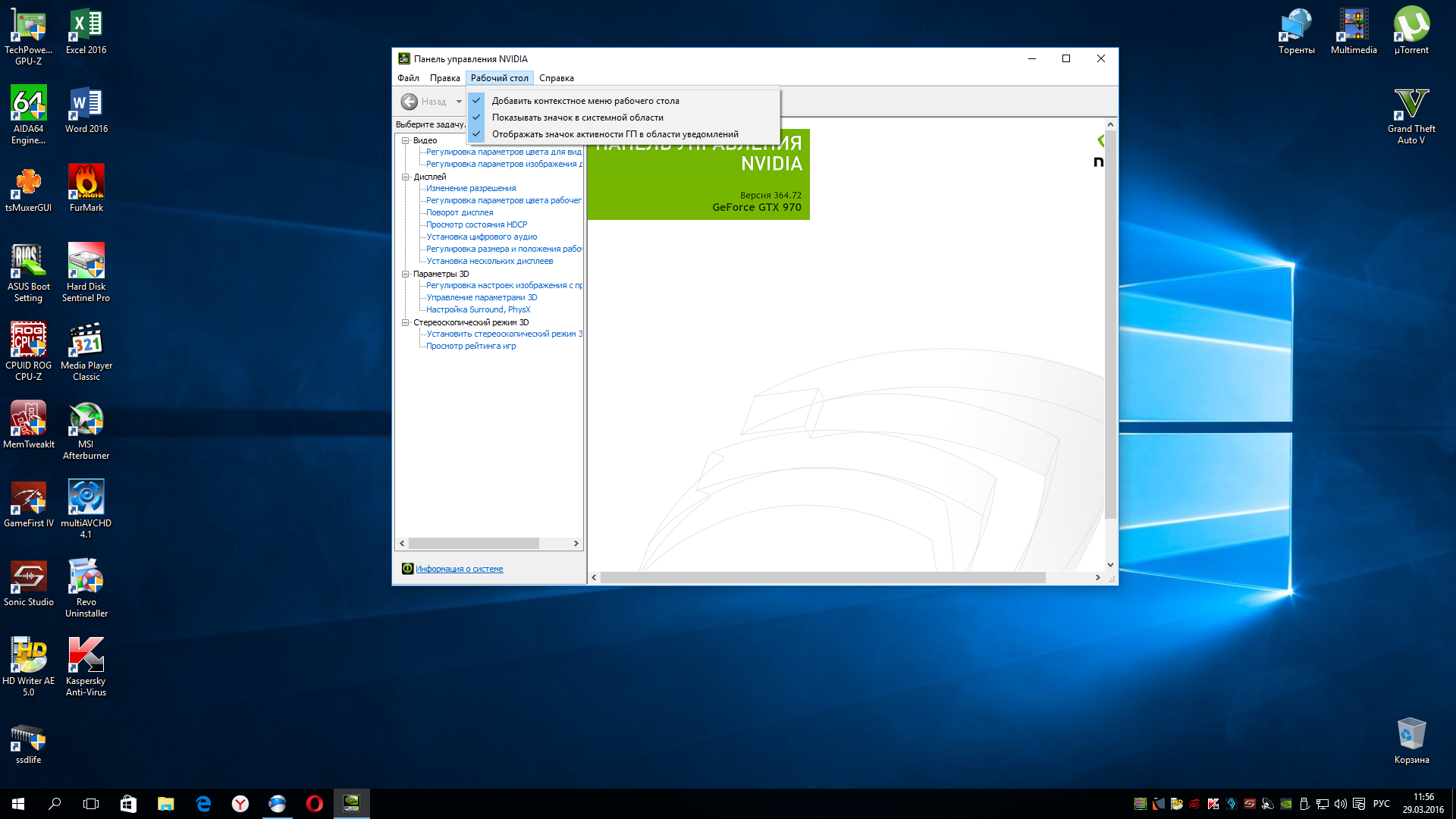The image size is (1456, 819).
Task: Open the Файл menu
Action: tap(408, 78)
